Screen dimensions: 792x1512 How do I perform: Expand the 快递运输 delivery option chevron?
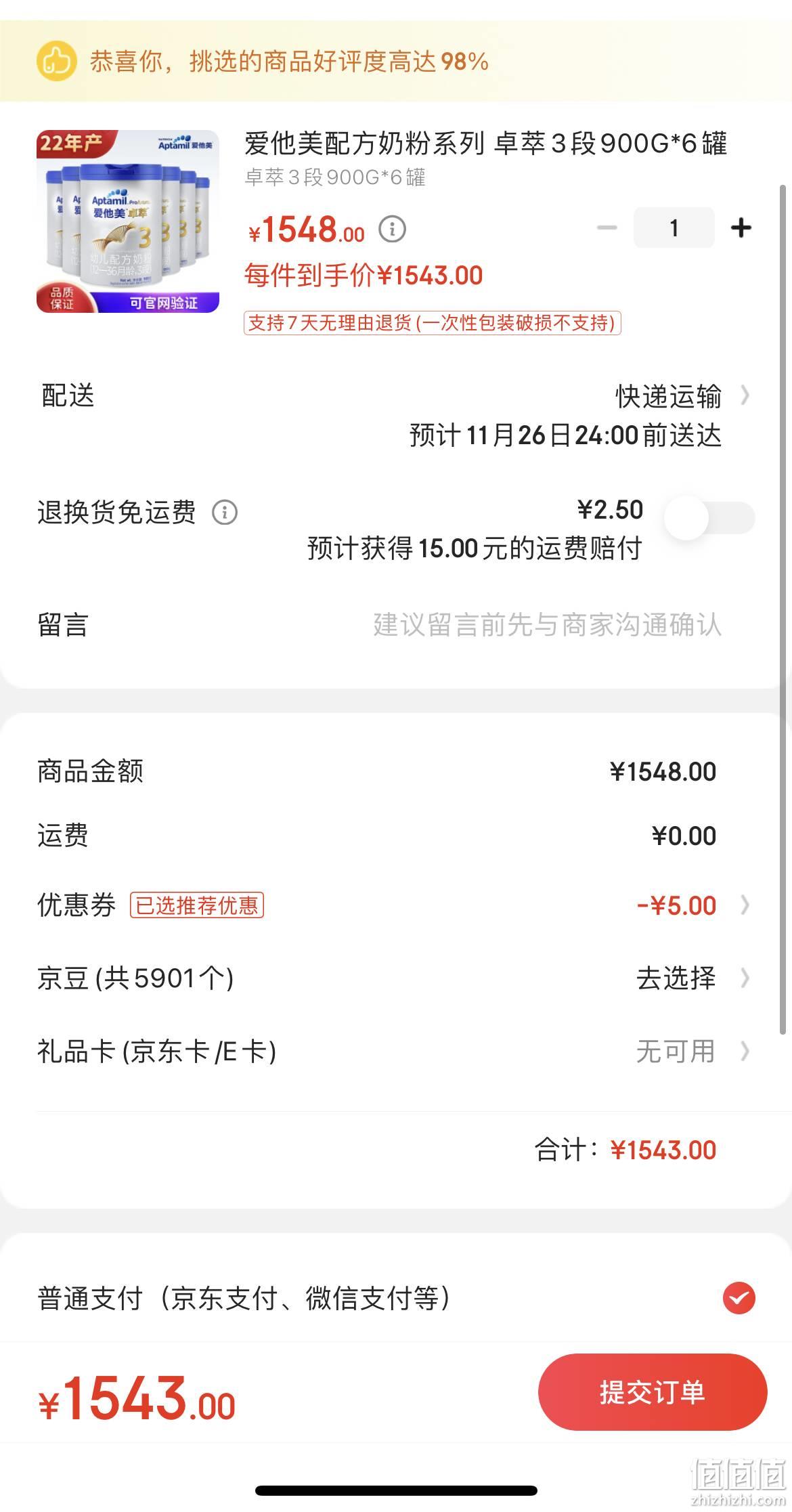(x=745, y=395)
